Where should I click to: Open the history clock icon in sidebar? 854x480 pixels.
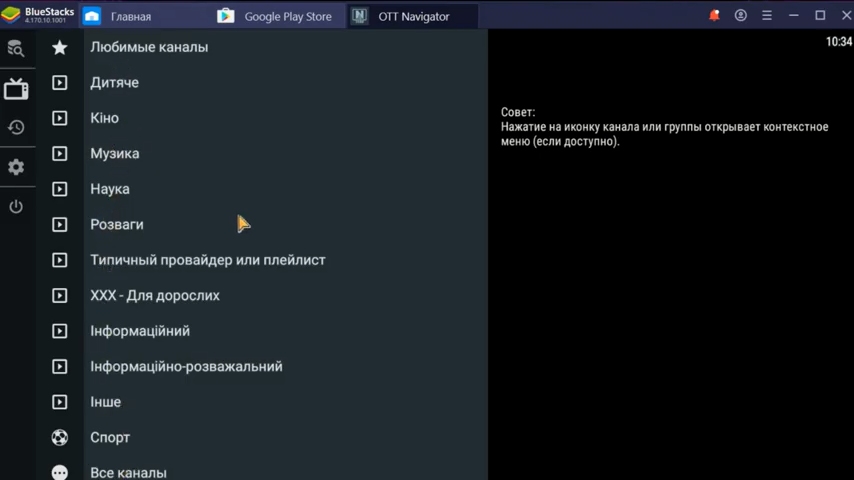click(x=16, y=127)
